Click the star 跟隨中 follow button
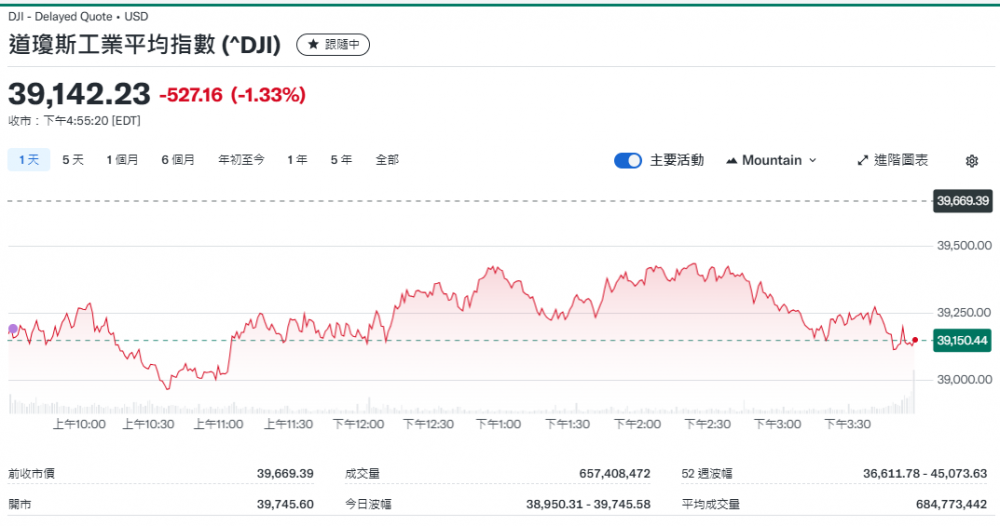This screenshot has height=526, width=1000. click(x=334, y=45)
